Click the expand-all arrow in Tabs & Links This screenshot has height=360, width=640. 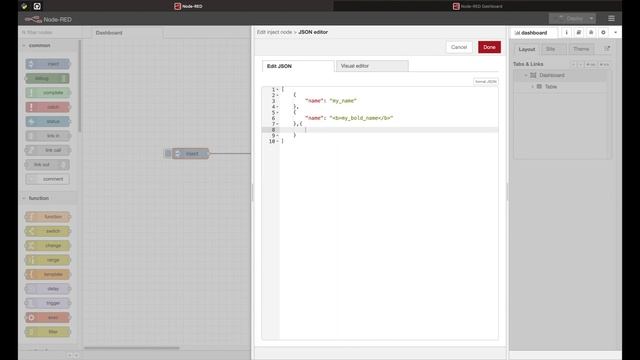pyautogui.click(x=580, y=64)
